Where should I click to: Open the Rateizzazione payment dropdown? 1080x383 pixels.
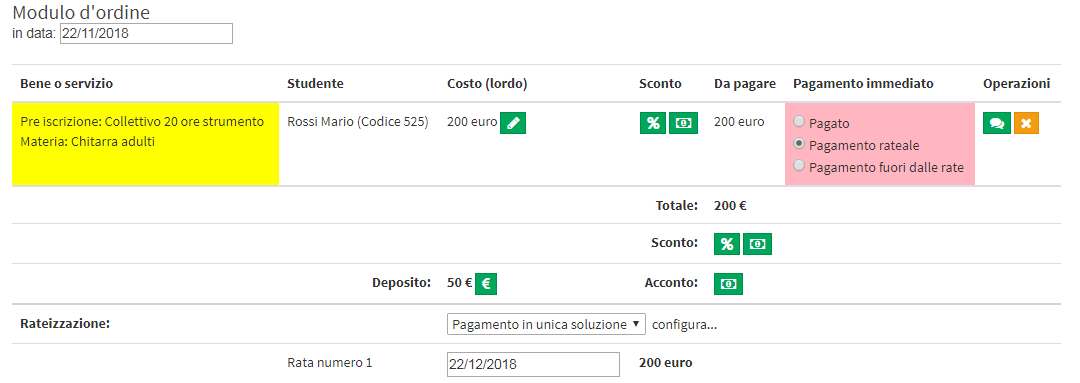click(x=546, y=324)
